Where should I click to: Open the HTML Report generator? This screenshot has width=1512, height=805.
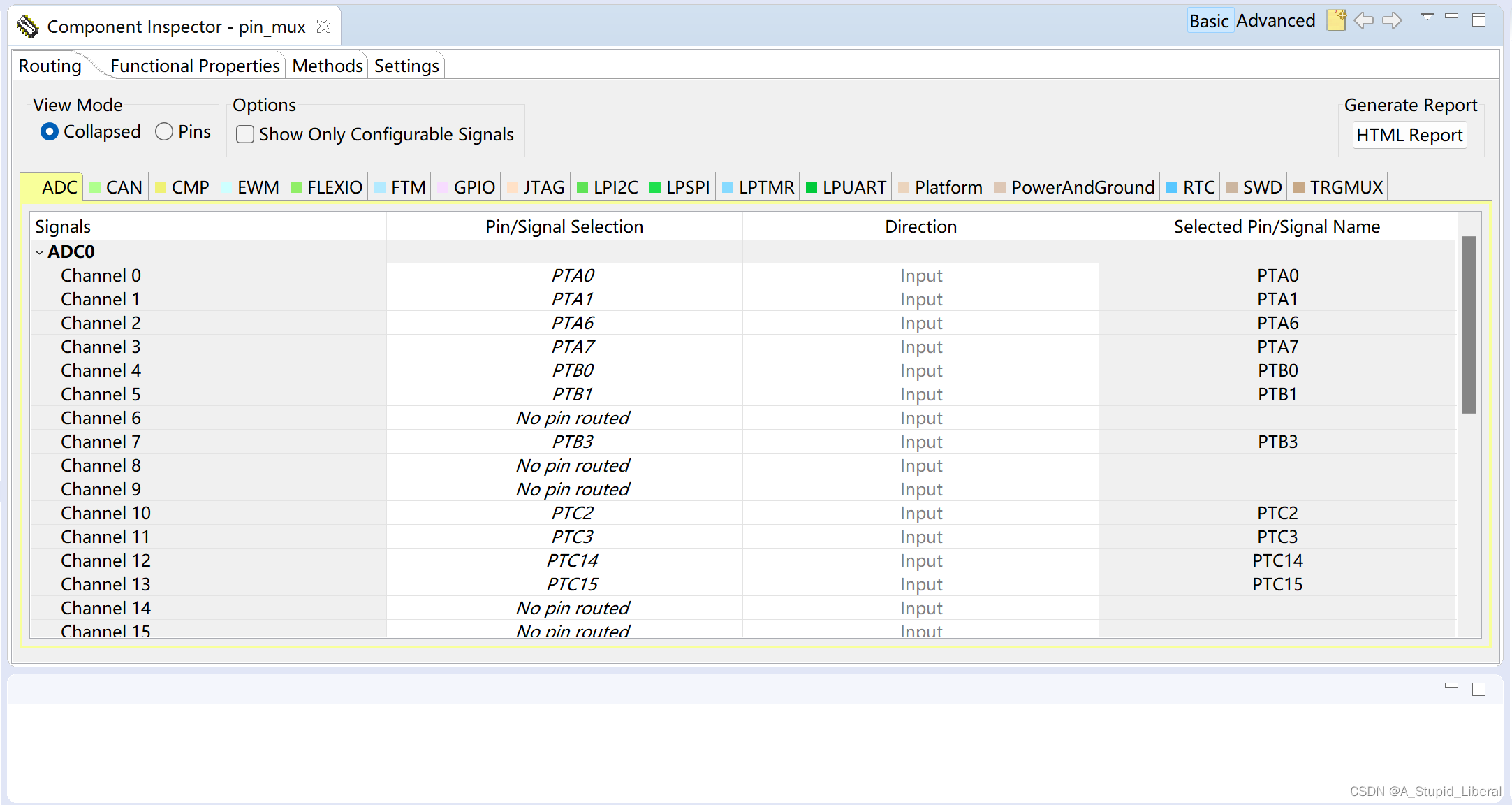1409,134
